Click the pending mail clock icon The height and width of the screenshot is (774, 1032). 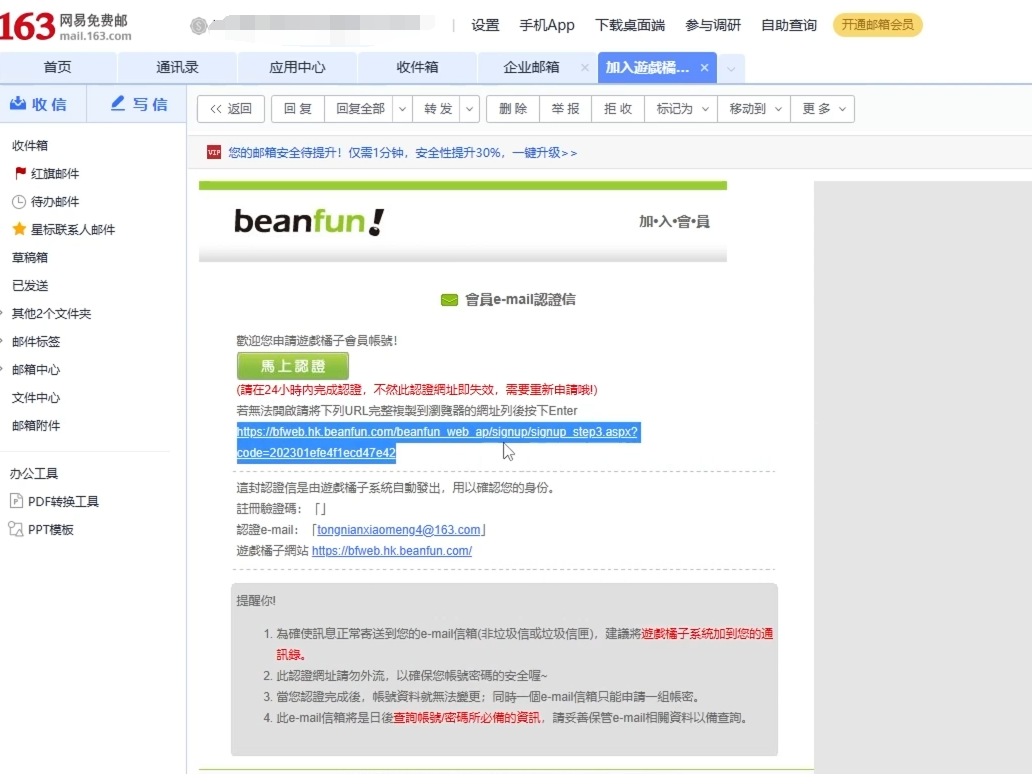19,201
